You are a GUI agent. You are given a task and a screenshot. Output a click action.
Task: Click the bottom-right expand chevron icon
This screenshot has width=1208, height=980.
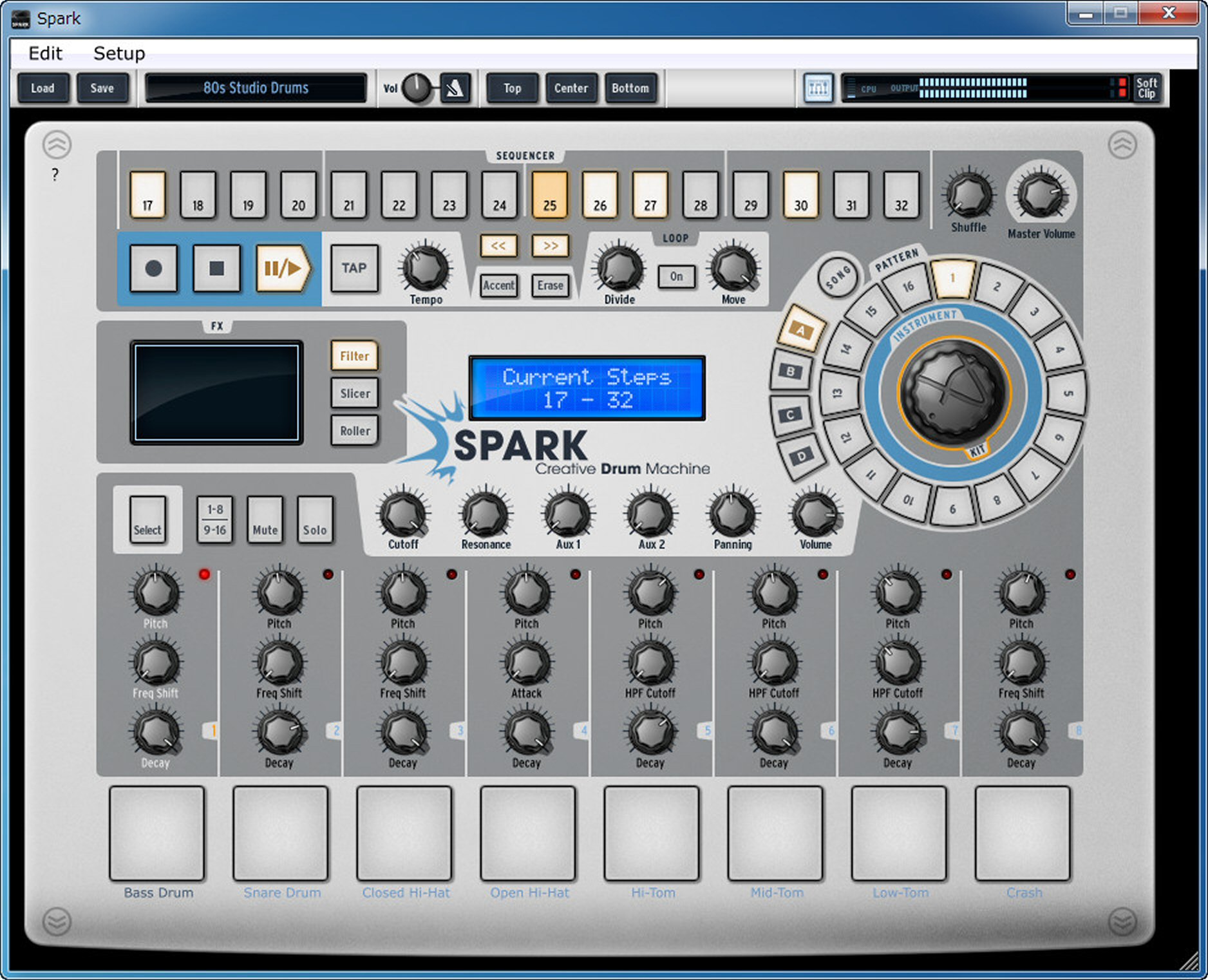click(x=1122, y=921)
